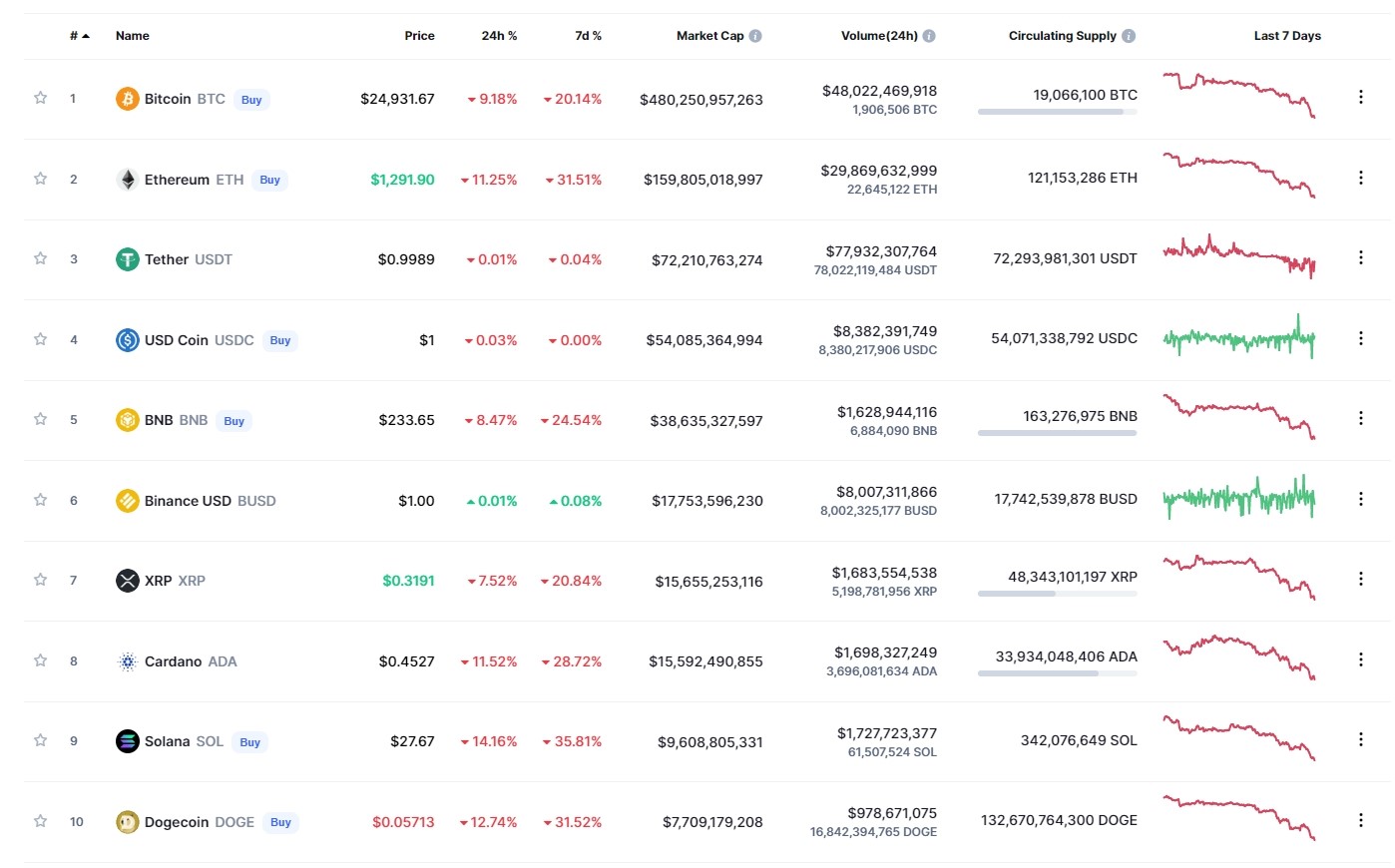1395x868 pixels.
Task: Click the USD Coin logo icon
Action: tap(128, 340)
